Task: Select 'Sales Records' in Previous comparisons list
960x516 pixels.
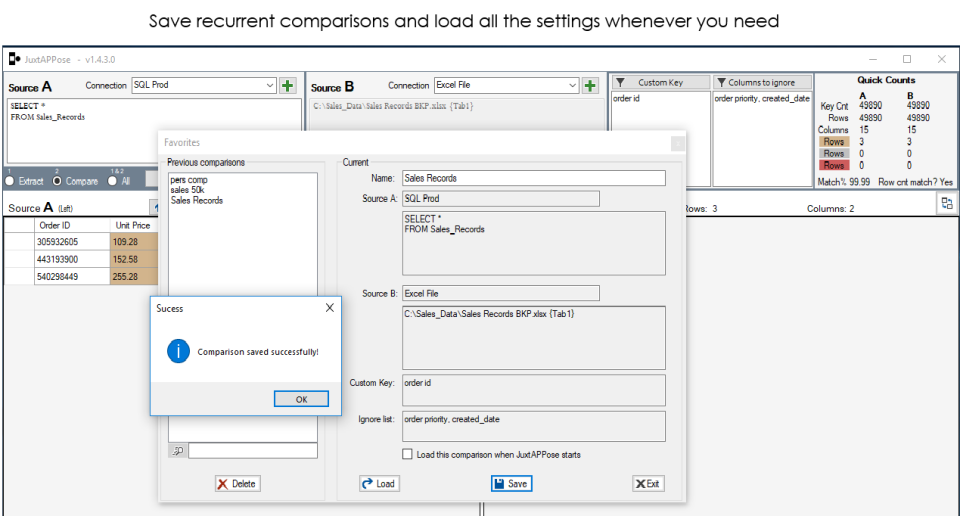Action: (197, 200)
